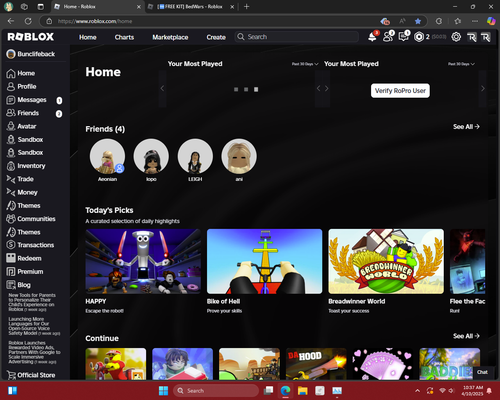Click the Robux balance icon

pos(419,37)
